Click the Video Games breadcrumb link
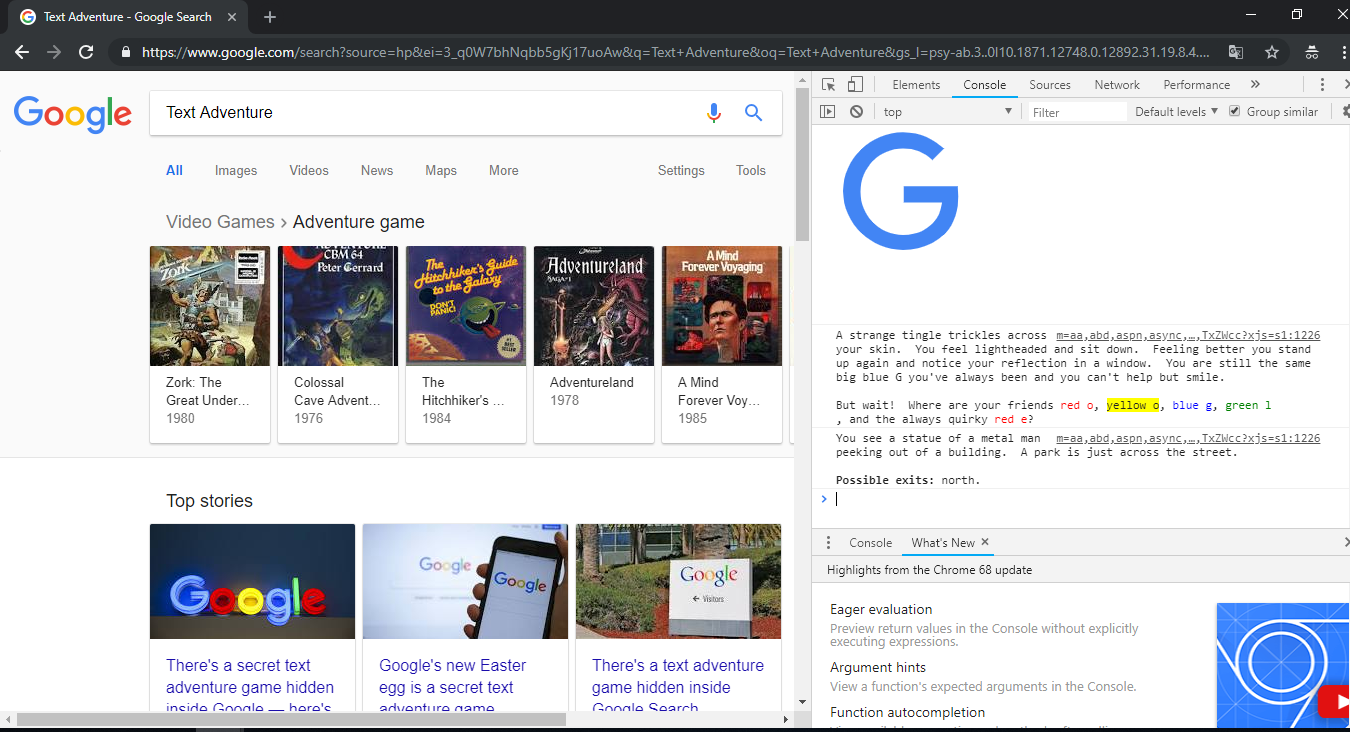Image resolution: width=1350 pixels, height=732 pixels. [220, 222]
